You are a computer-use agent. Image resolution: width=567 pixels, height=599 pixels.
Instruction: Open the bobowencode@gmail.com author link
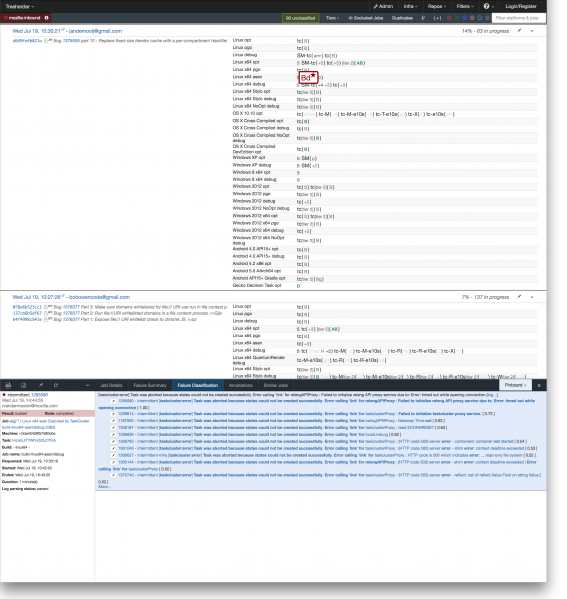[x=99, y=297]
